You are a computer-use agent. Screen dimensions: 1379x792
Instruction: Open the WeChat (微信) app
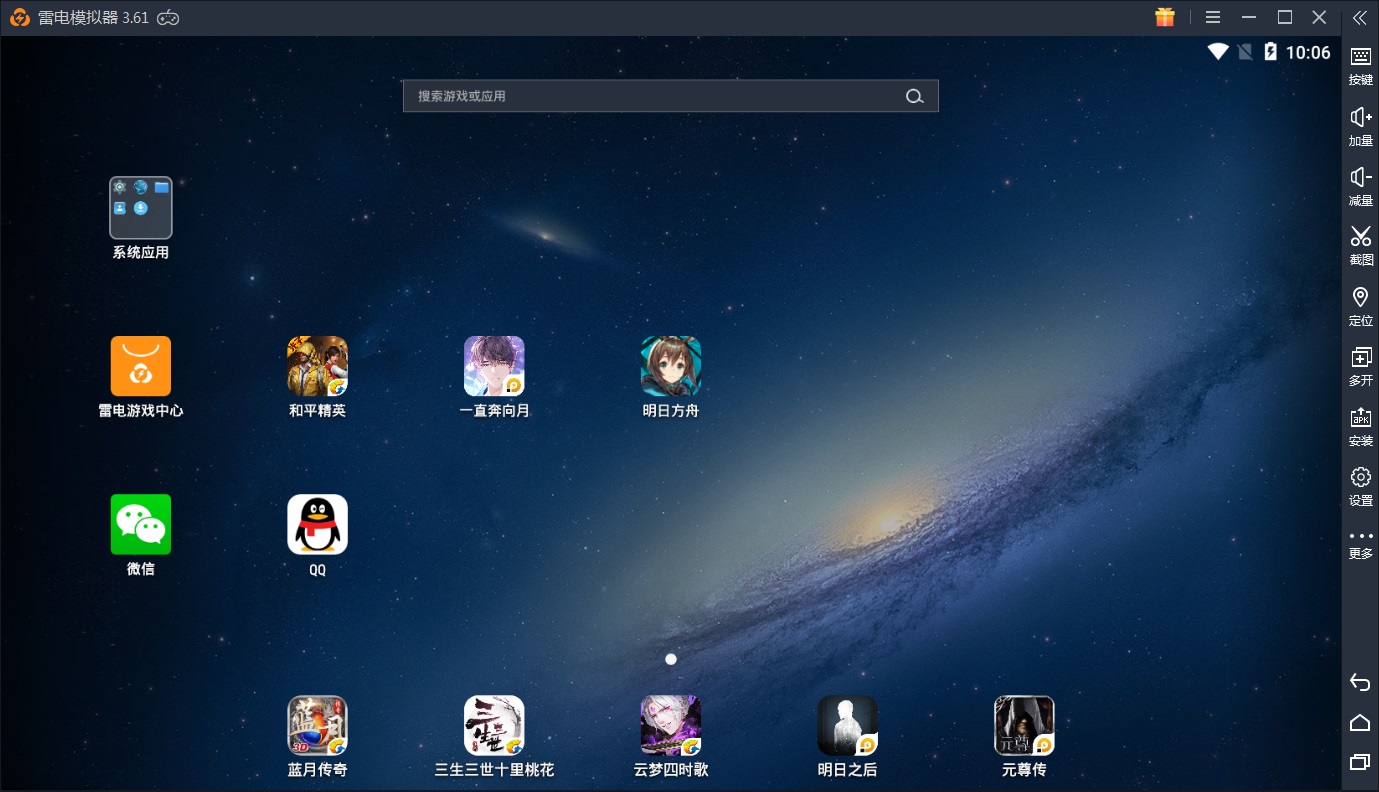point(140,525)
